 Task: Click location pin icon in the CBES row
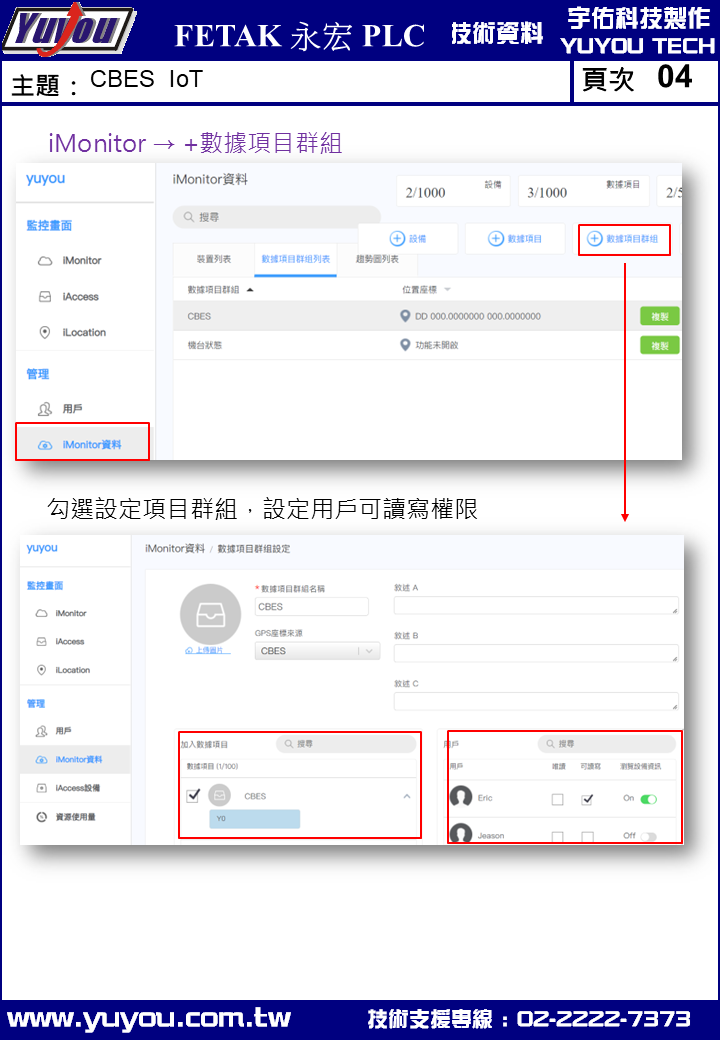coord(405,316)
